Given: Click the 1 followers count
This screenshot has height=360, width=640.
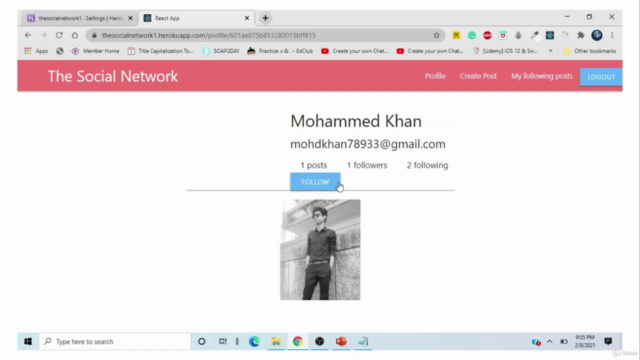Looking at the screenshot, I should point(367,165).
